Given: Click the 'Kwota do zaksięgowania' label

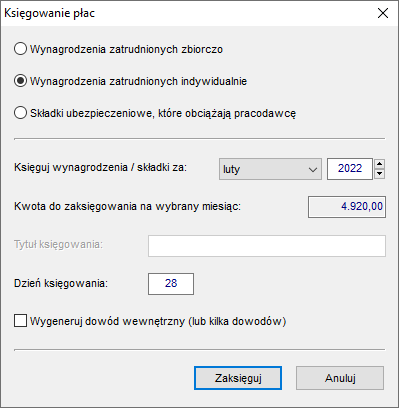Looking at the screenshot, I should (127, 207).
